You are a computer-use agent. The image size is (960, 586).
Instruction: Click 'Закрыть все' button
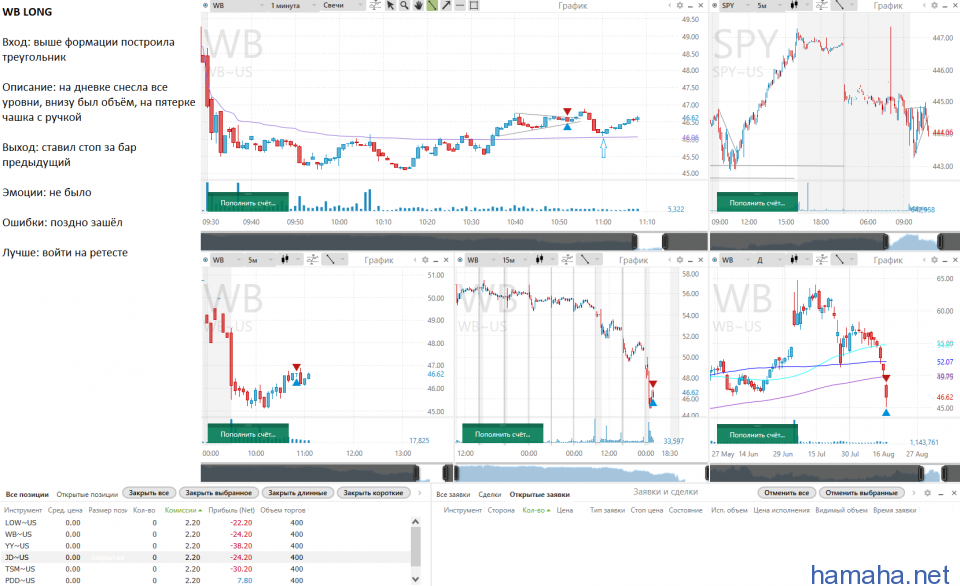149,493
